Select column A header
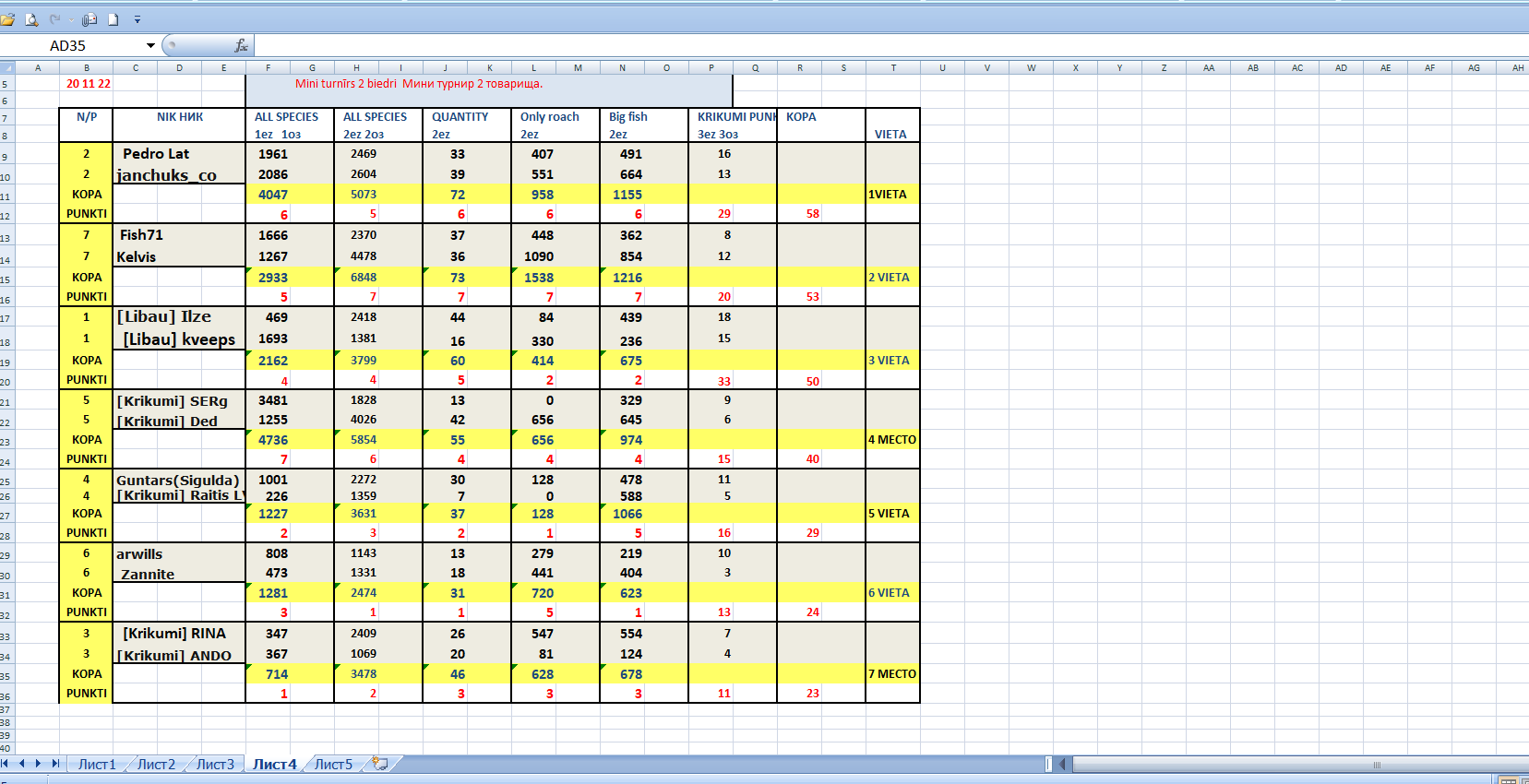The image size is (1529, 784). click(38, 67)
